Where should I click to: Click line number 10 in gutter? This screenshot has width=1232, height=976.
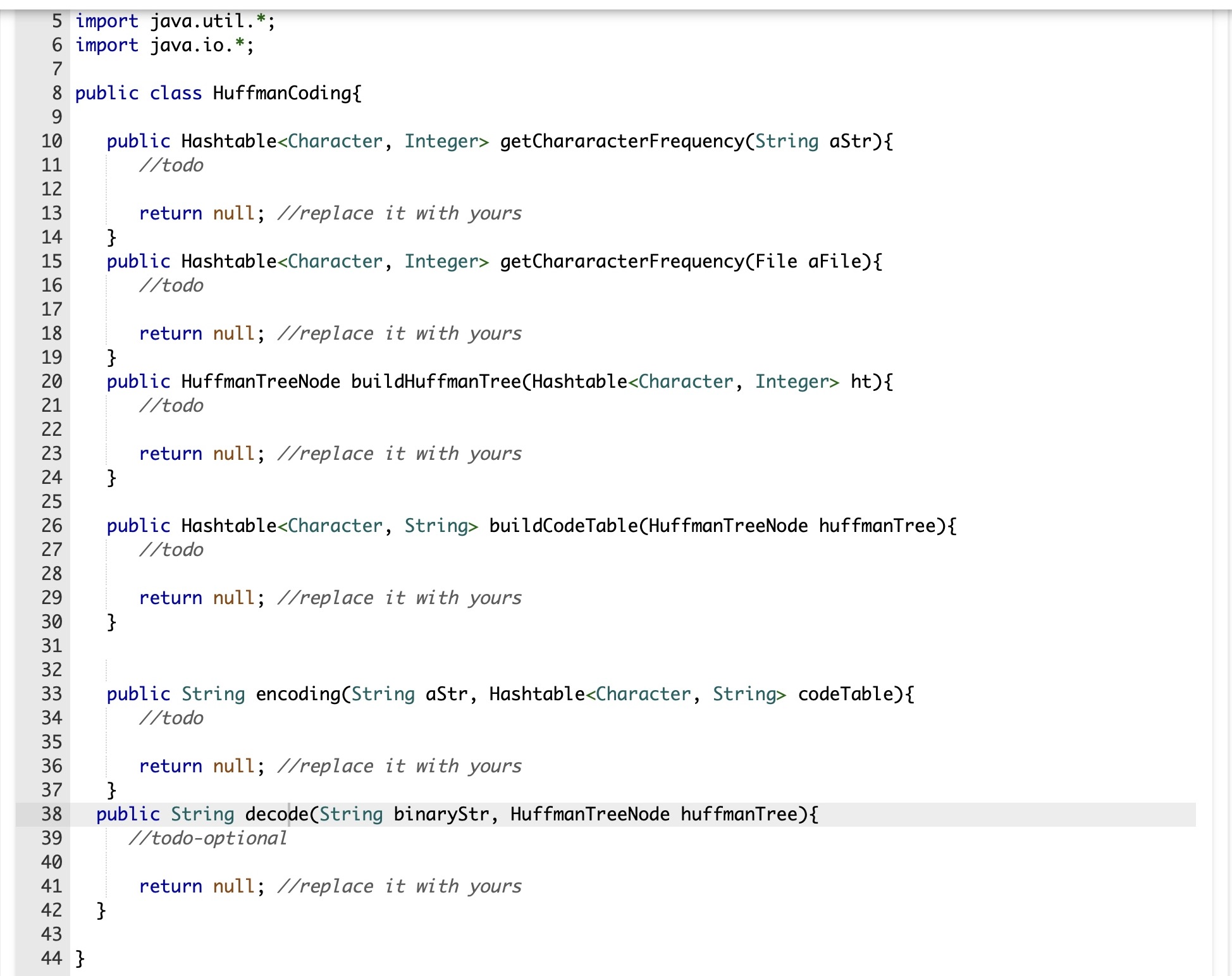tap(51, 141)
